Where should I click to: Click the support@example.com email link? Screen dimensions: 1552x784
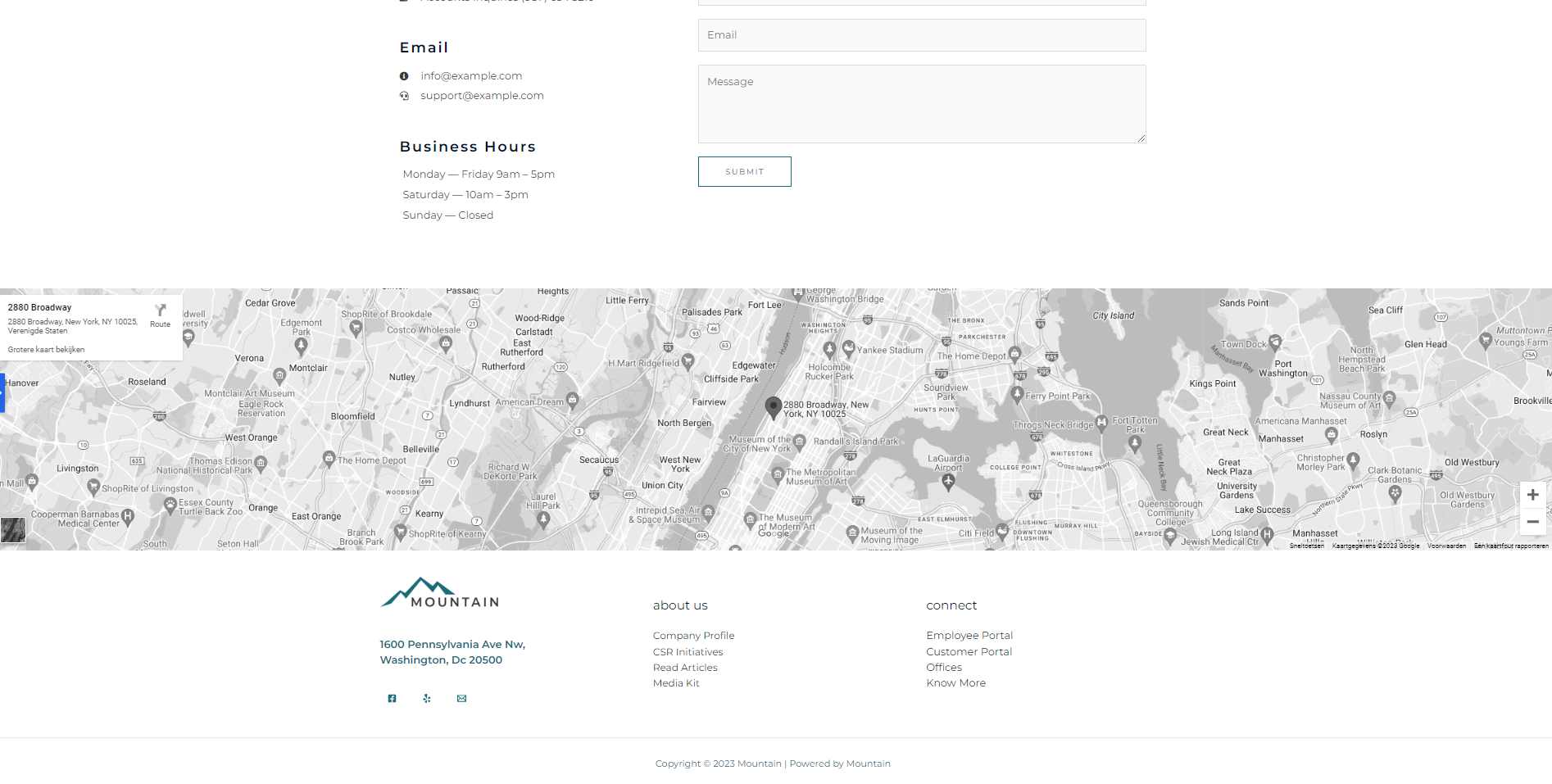click(482, 96)
